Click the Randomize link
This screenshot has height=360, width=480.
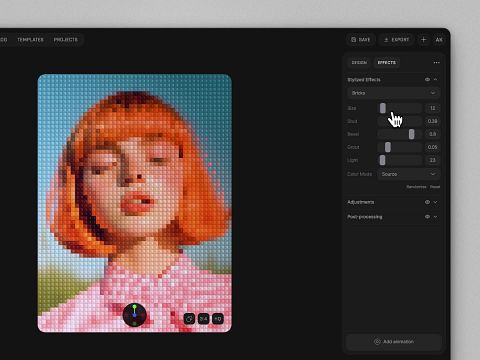416,187
